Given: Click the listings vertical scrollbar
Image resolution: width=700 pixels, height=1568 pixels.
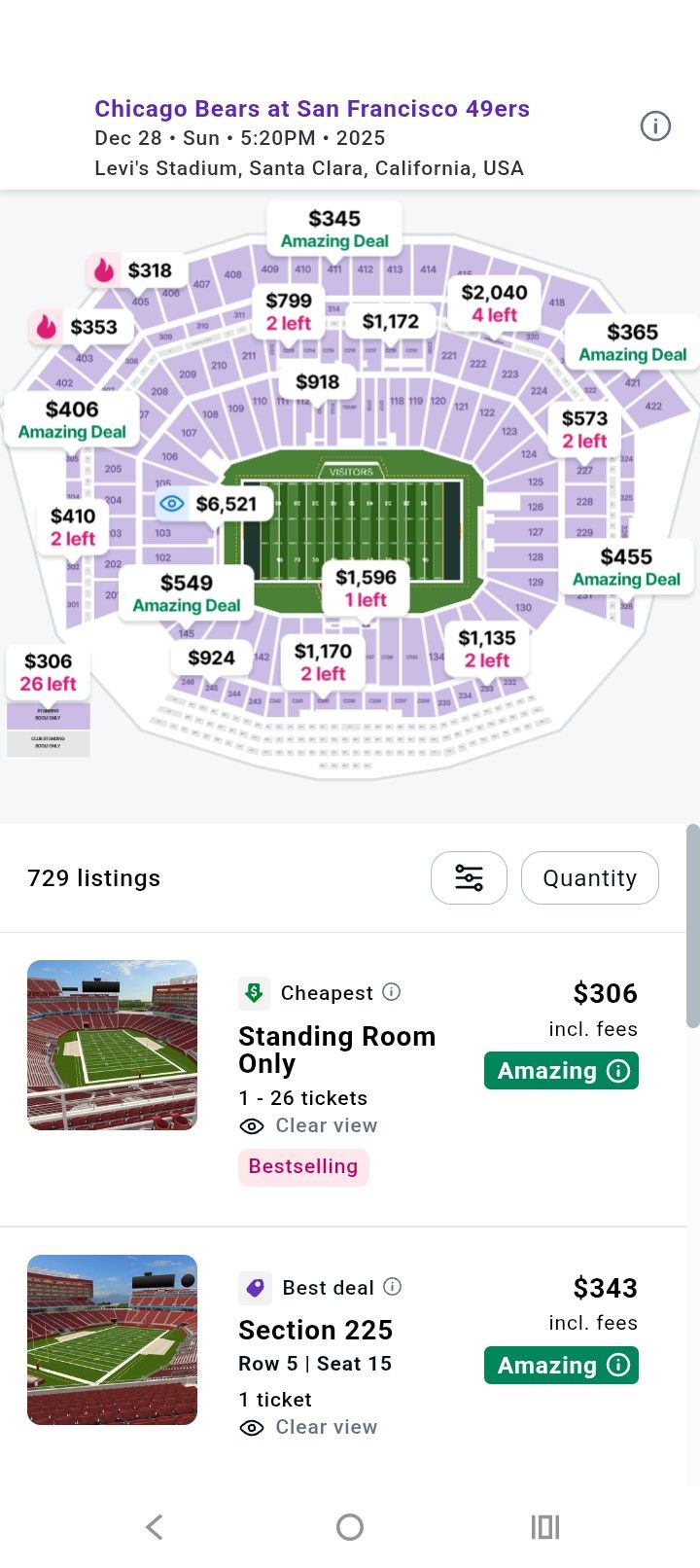Looking at the screenshot, I should [692, 925].
